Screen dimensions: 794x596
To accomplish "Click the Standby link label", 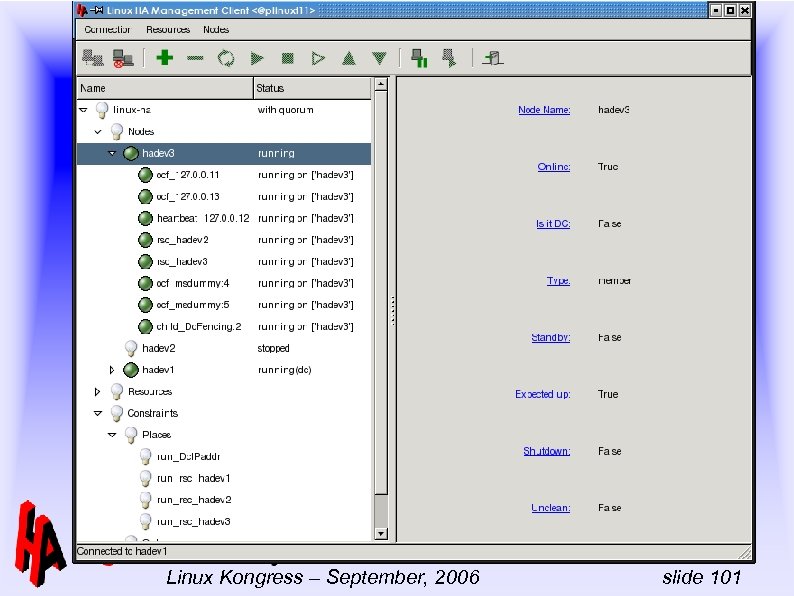I will tap(551, 338).
